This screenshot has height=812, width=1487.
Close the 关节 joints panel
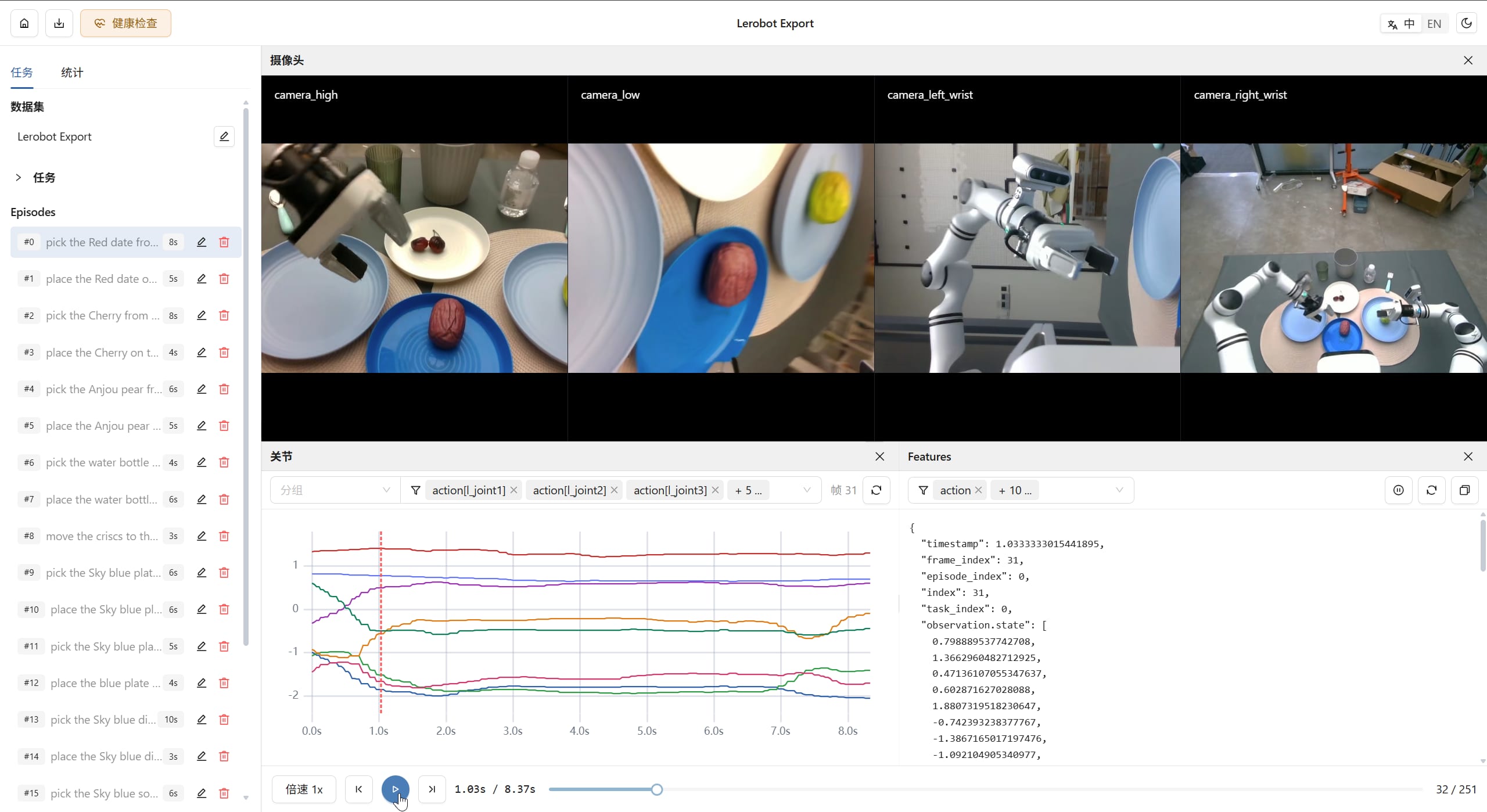tap(879, 457)
